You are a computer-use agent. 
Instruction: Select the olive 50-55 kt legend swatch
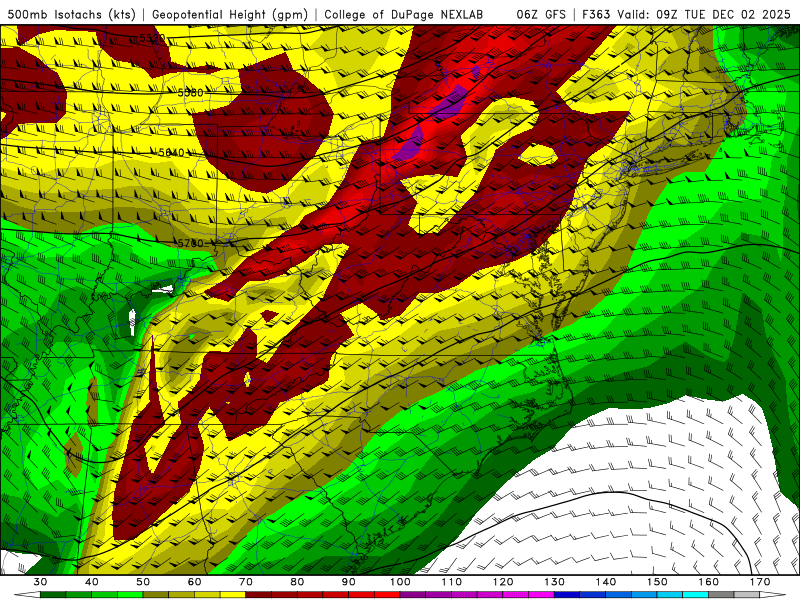point(156,595)
